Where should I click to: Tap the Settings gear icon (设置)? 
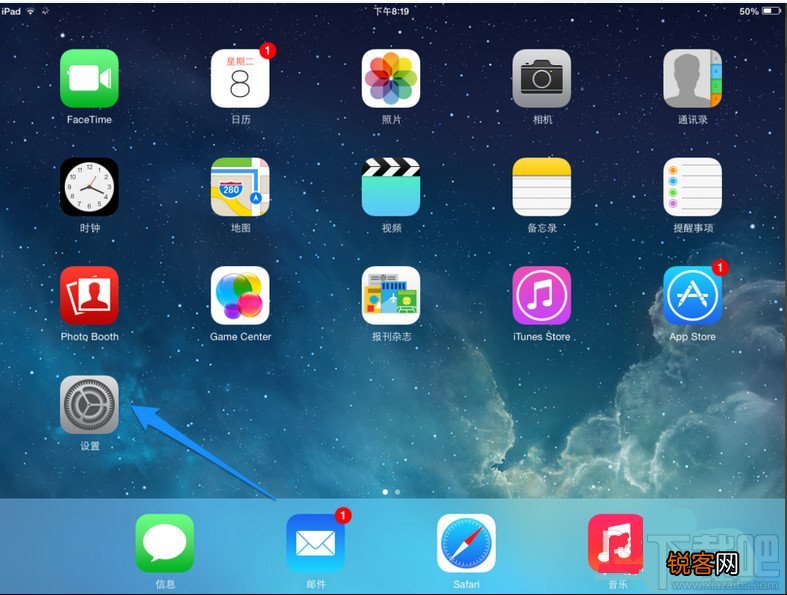coord(89,404)
